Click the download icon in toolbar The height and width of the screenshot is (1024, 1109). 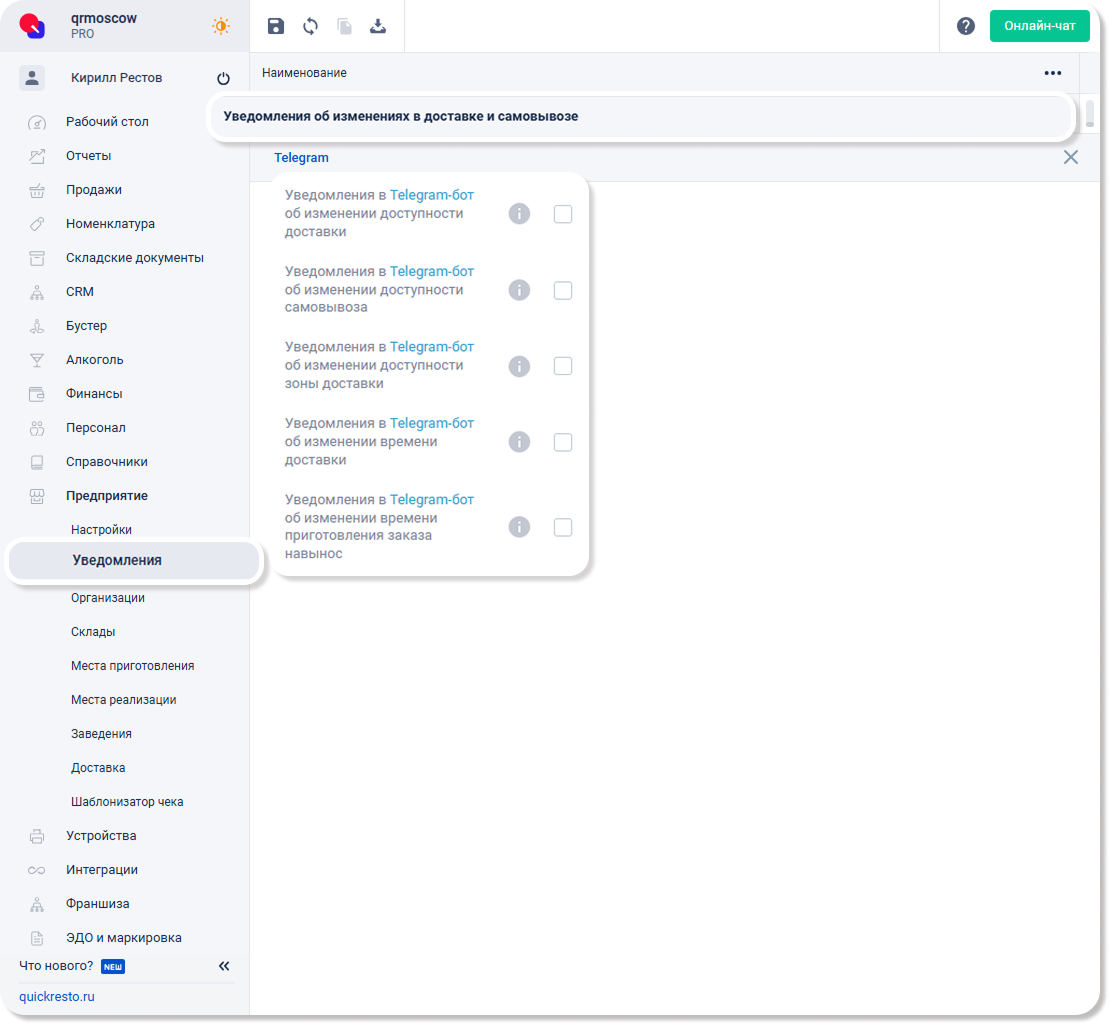[378, 26]
